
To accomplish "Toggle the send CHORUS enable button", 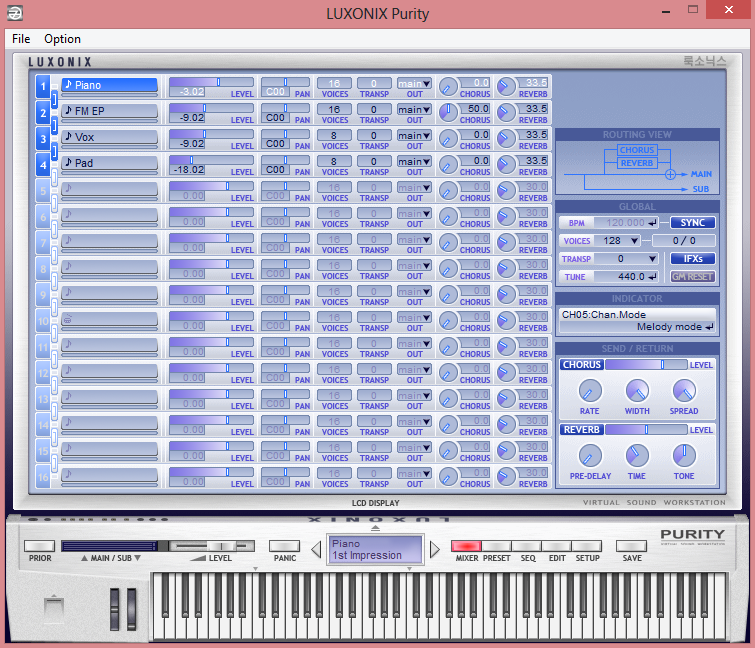I will click(582, 364).
